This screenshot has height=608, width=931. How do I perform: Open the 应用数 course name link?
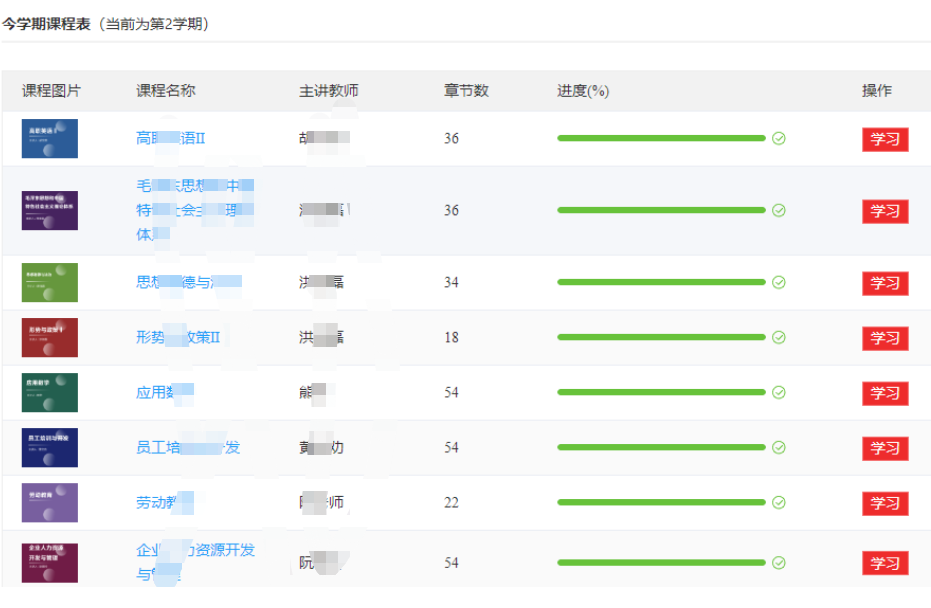coord(164,392)
